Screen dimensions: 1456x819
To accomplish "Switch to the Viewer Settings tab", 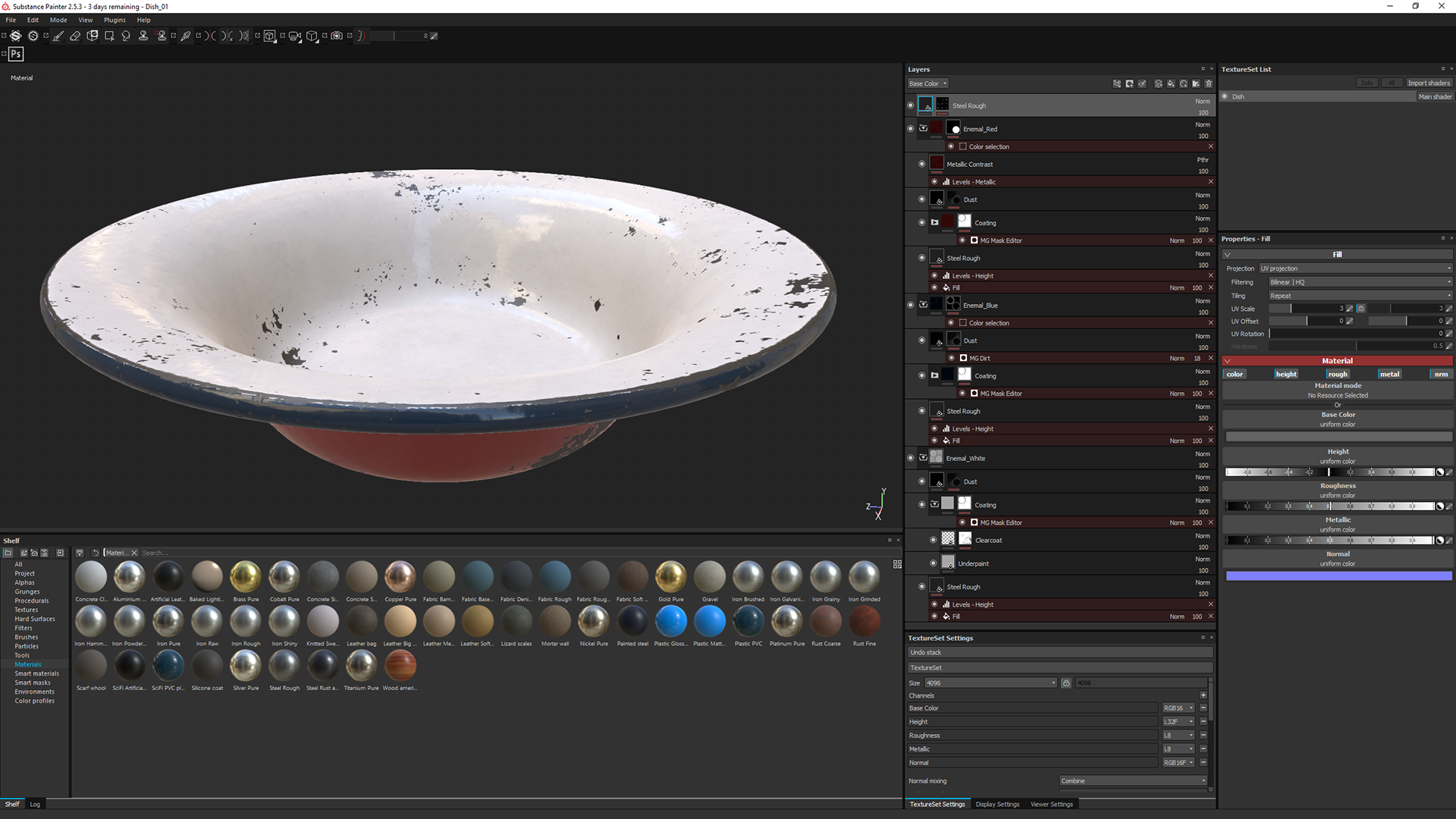I will coord(1051,805).
